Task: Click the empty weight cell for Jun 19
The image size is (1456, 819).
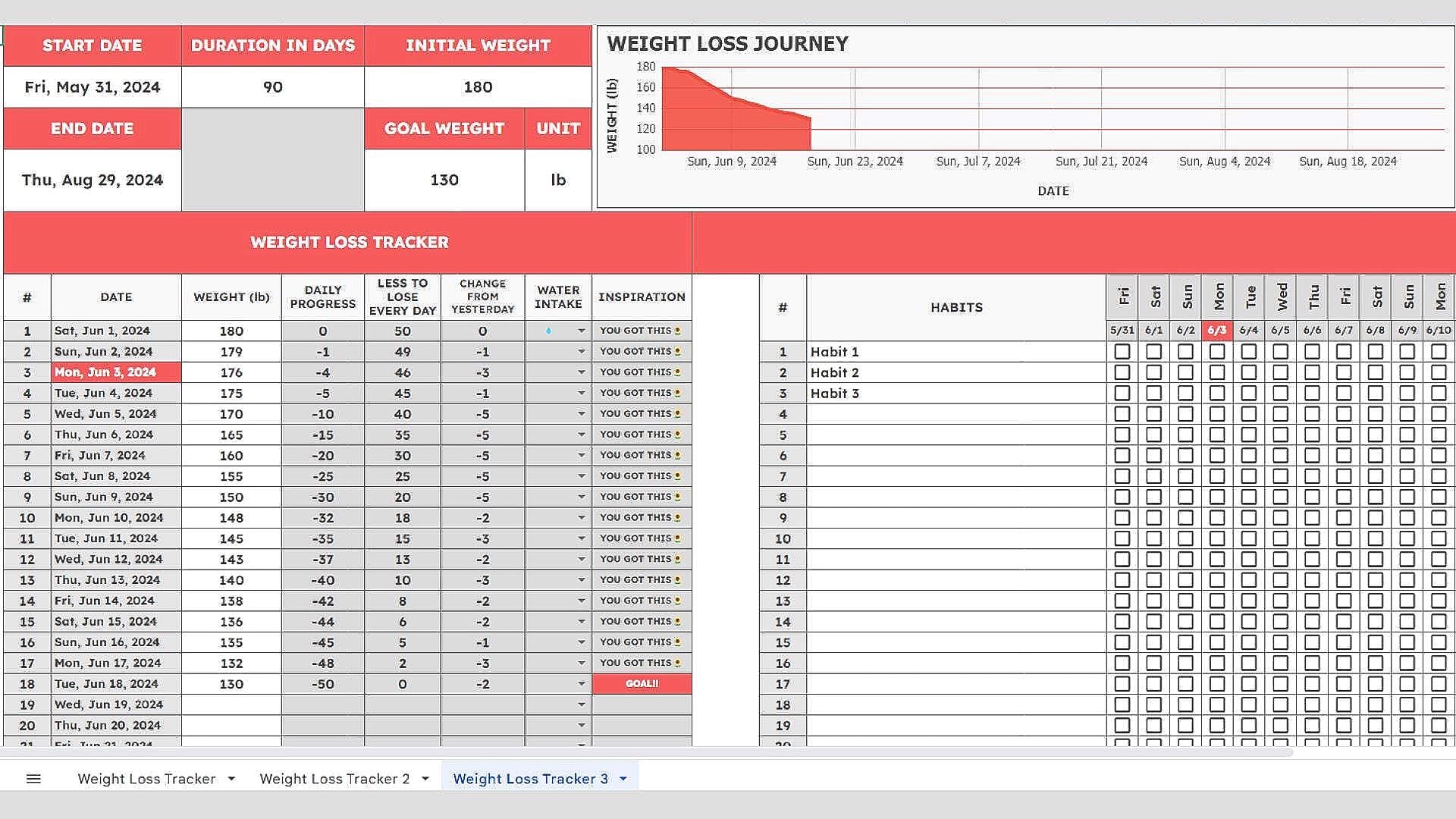Action: click(231, 704)
